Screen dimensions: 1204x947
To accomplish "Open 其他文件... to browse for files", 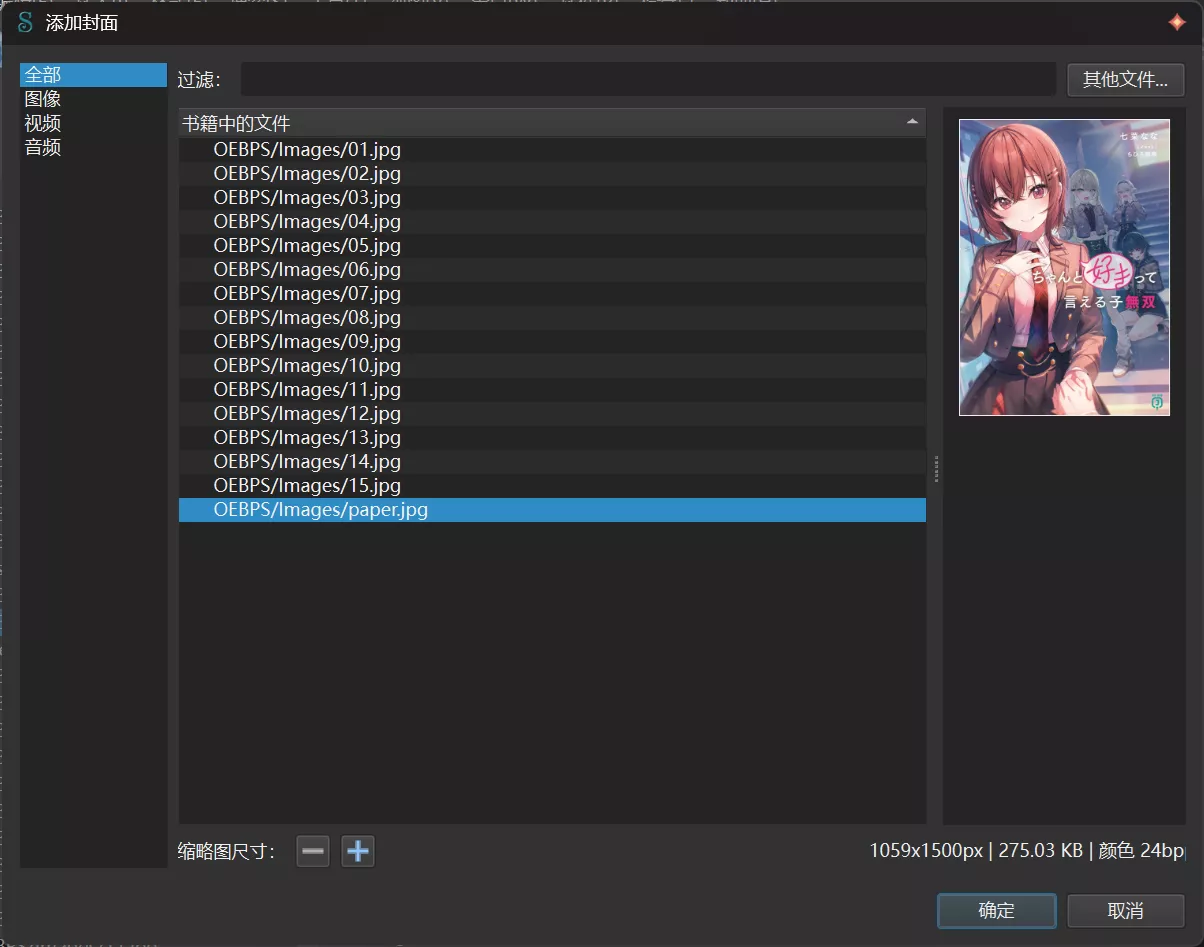I will [1125, 80].
